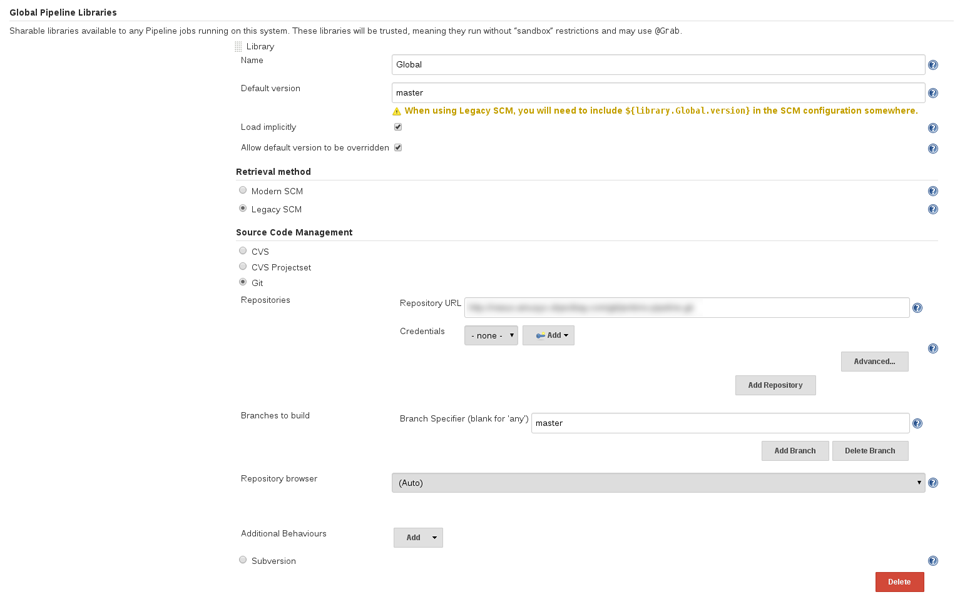
Task: Open help for the Name field
Action: pyautogui.click(x=932, y=65)
